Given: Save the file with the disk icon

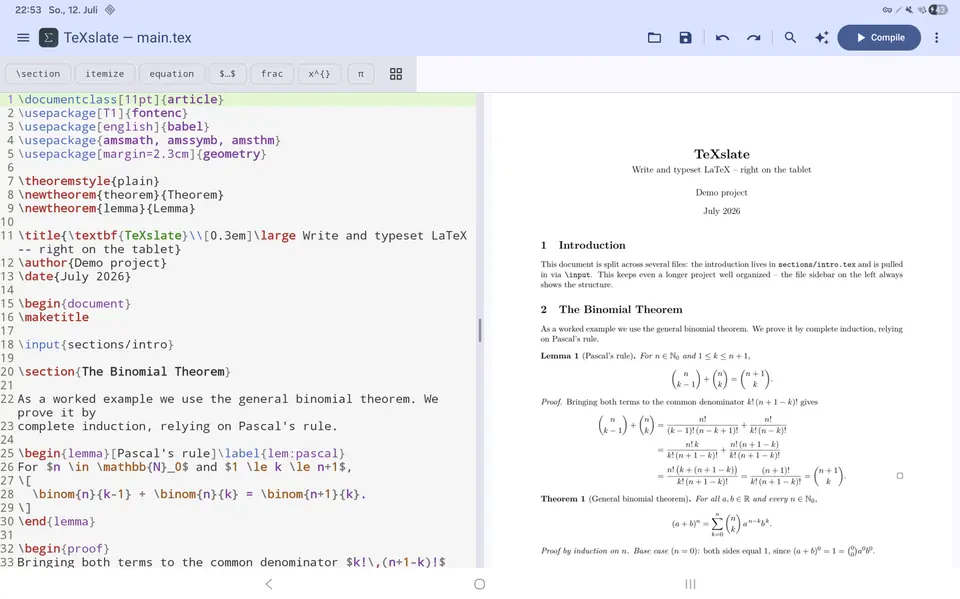Looking at the screenshot, I should click(x=685, y=37).
